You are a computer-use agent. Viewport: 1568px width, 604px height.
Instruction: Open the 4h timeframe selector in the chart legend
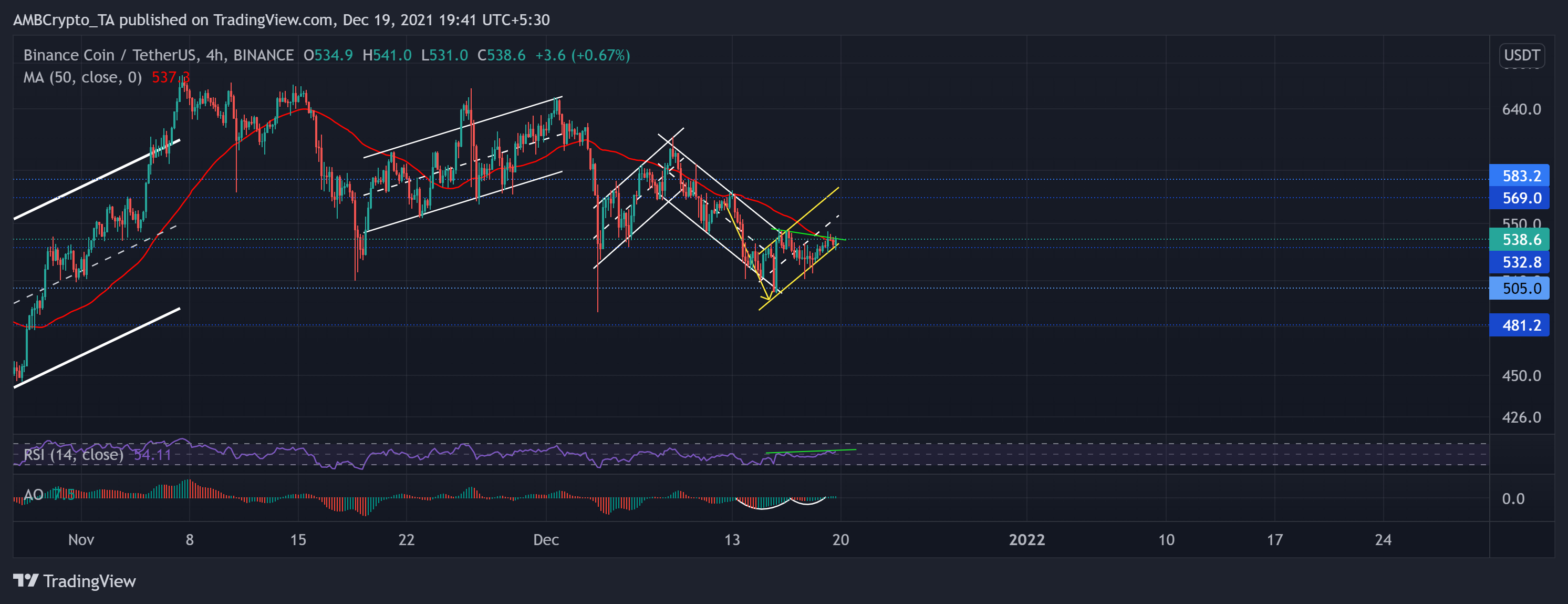click(x=214, y=55)
